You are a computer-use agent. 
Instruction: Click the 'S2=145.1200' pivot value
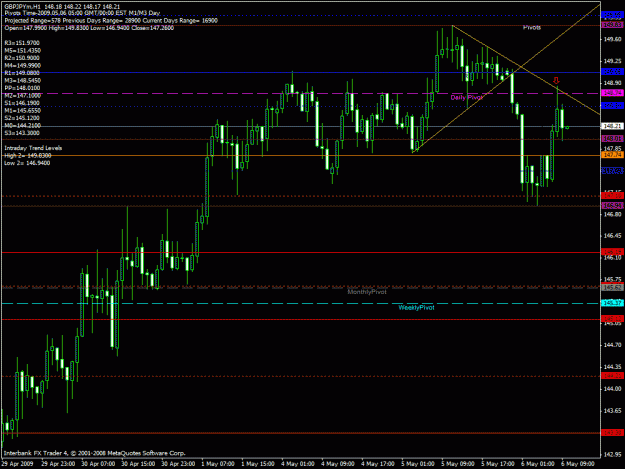(x=22, y=118)
